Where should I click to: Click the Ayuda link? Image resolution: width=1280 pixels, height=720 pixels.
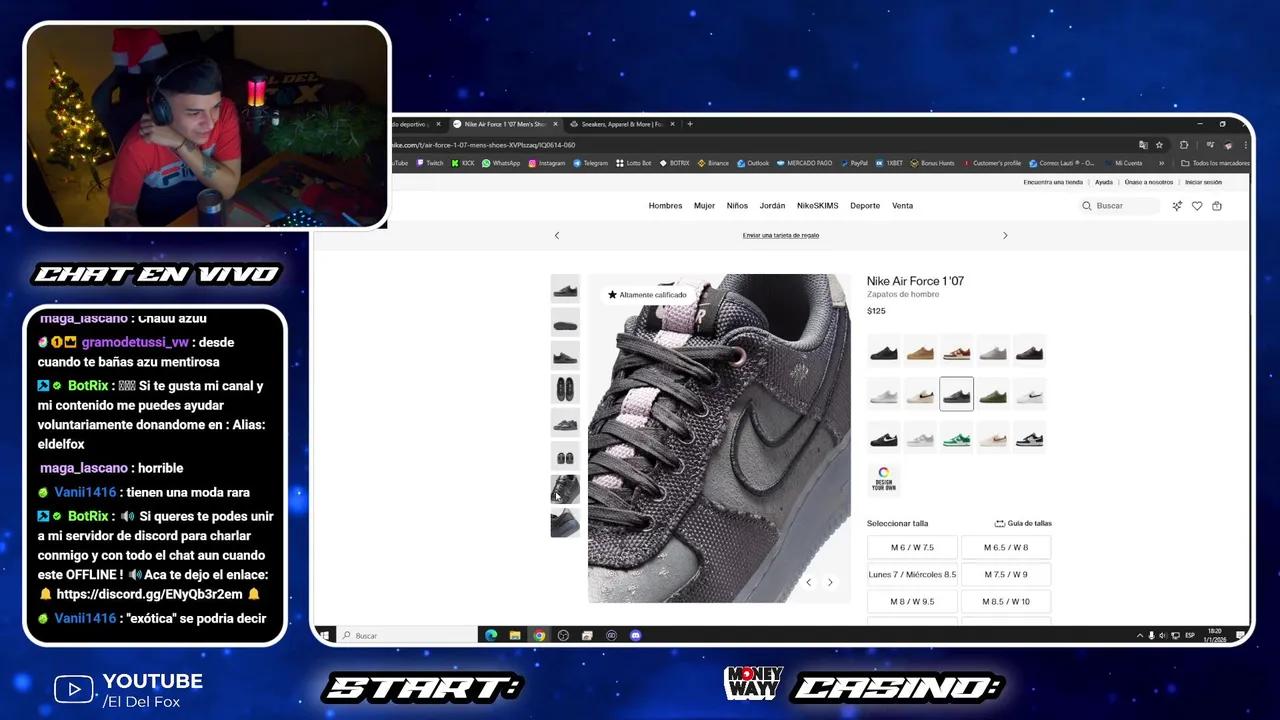coord(1103,182)
